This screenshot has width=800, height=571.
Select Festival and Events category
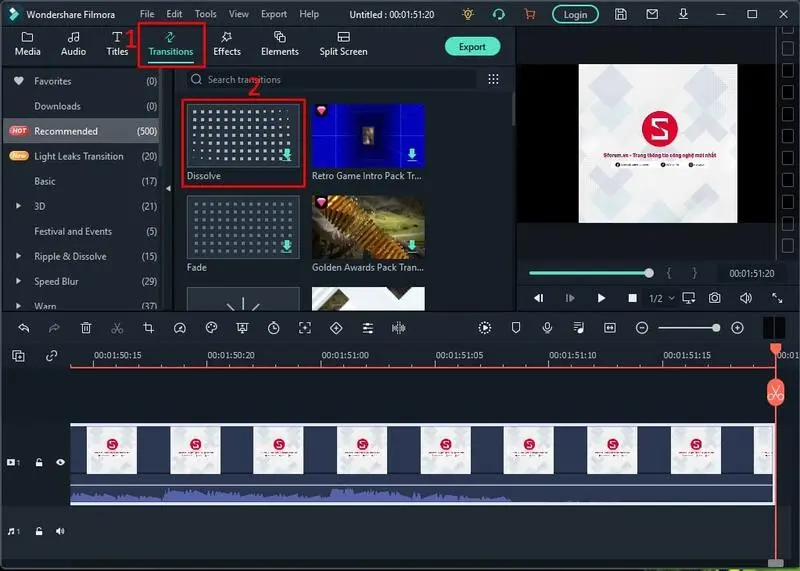pyautogui.click(x=82, y=231)
